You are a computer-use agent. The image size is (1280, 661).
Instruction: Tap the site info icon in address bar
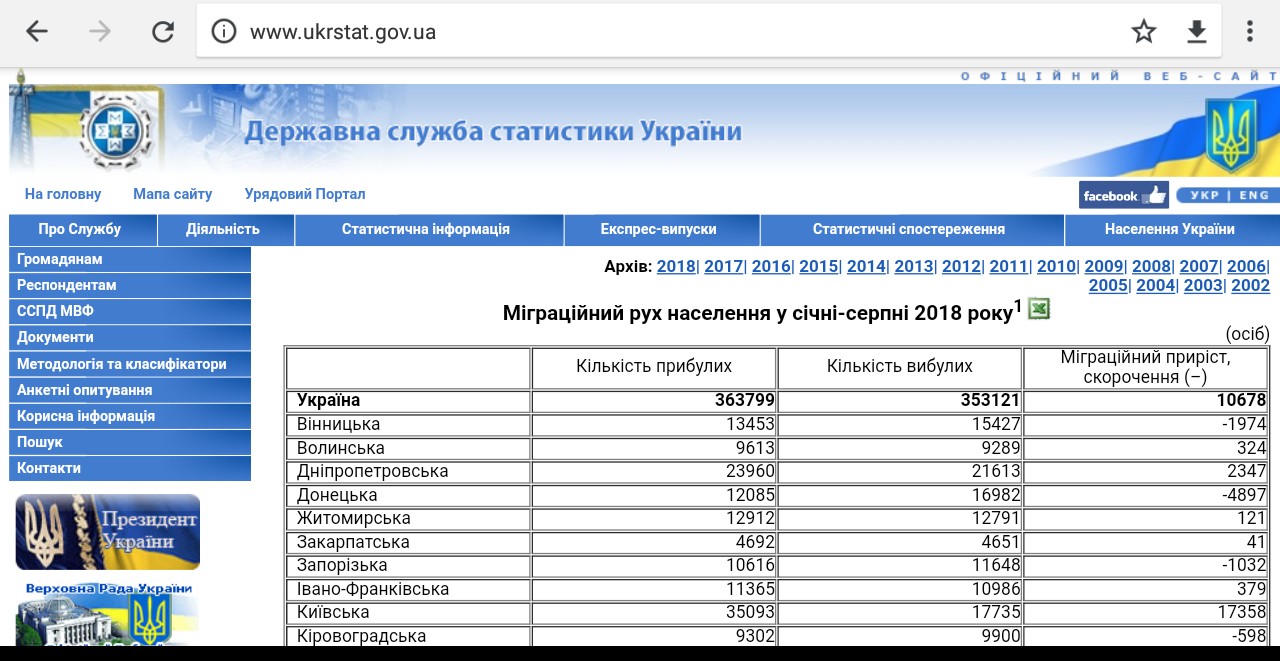[224, 32]
